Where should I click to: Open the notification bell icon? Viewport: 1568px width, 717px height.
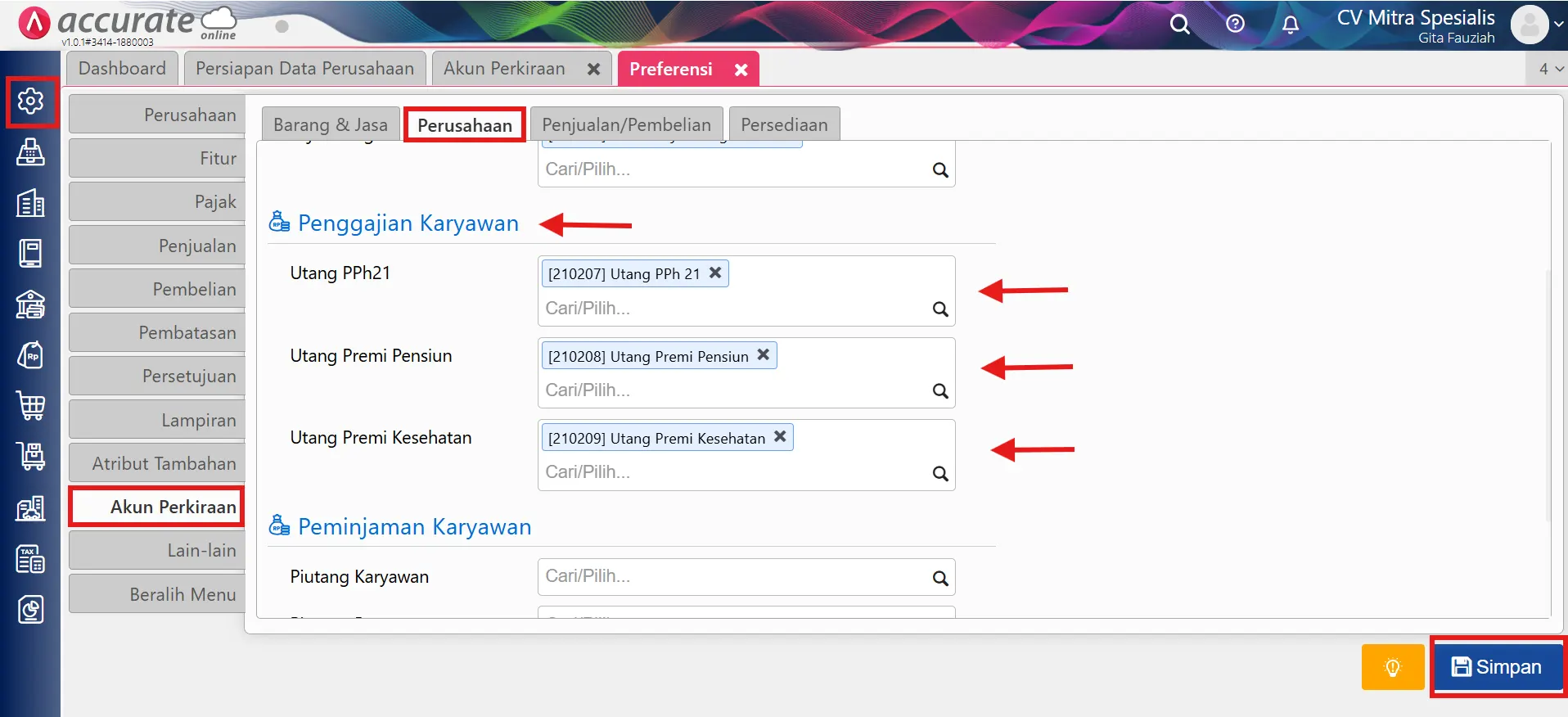tap(1290, 25)
